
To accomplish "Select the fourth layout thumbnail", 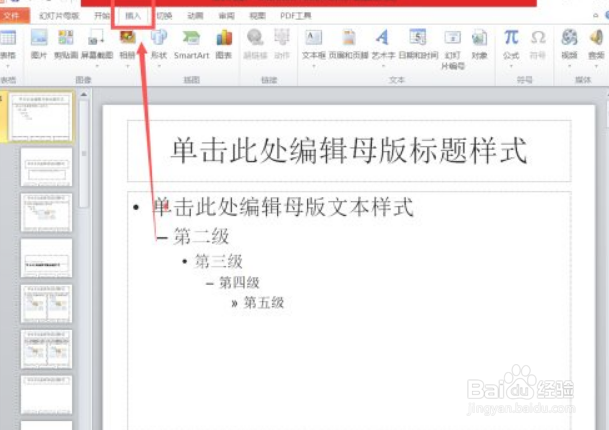I will [x=46, y=258].
